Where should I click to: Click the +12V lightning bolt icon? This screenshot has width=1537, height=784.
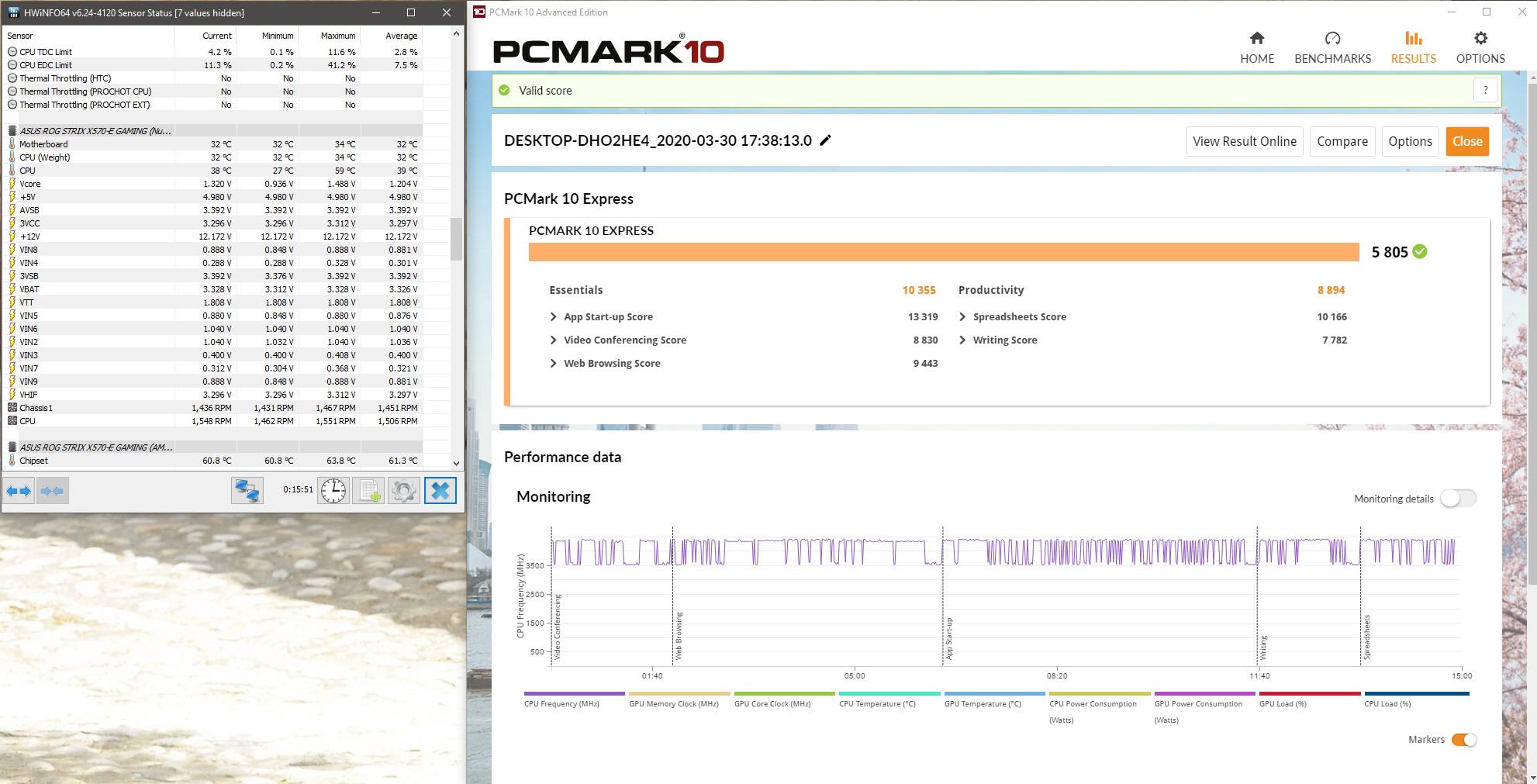[12, 237]
